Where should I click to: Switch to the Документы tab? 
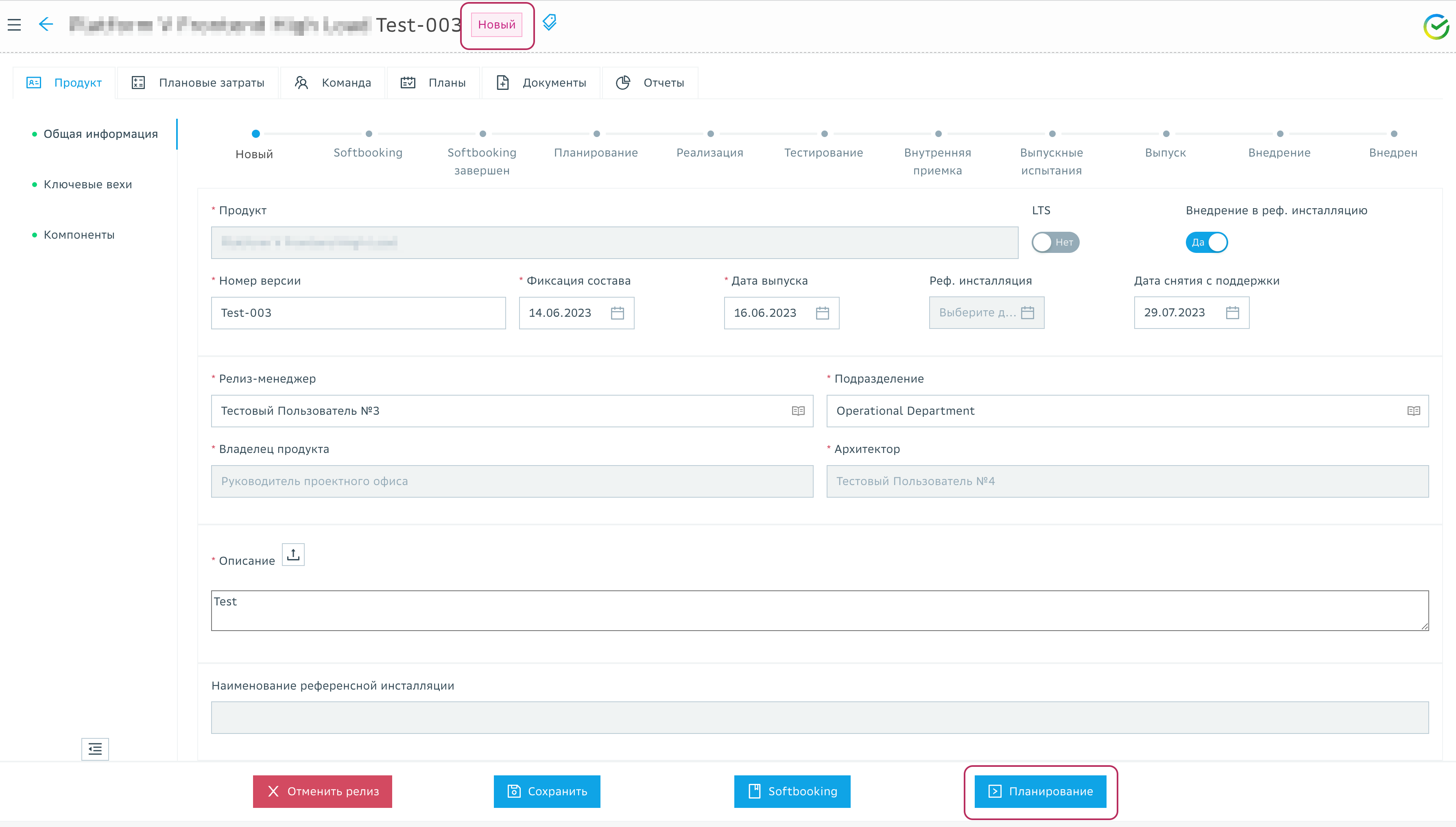[541, 83]
